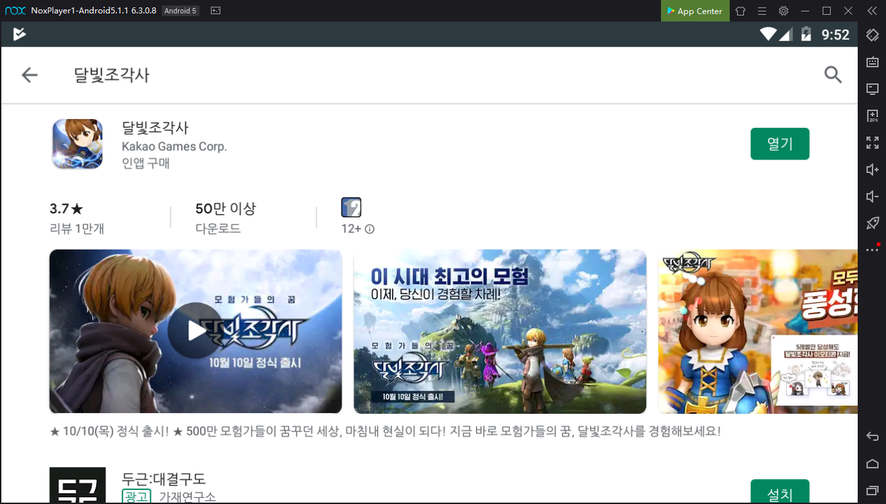Collapse the Nox sidebar with double chevron
This screenshot has width=886, height=504.
point(872,11)
